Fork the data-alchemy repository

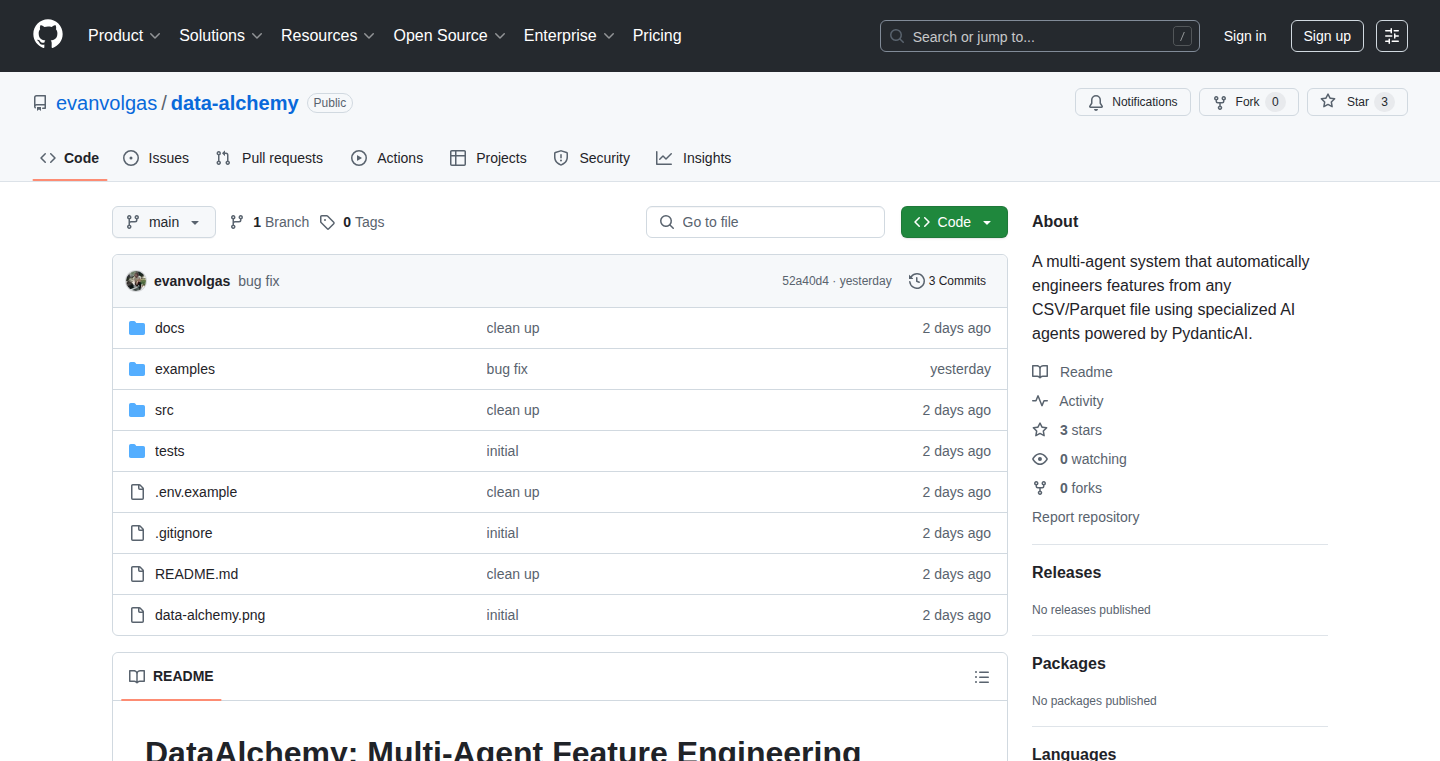click(1248, 102)
